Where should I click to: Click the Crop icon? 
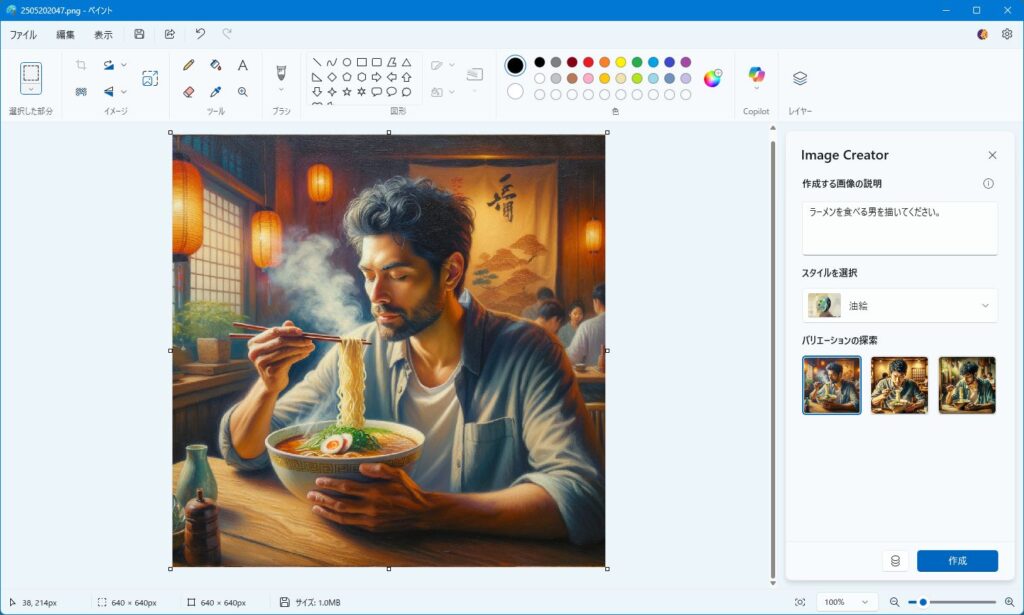point(81,65)
